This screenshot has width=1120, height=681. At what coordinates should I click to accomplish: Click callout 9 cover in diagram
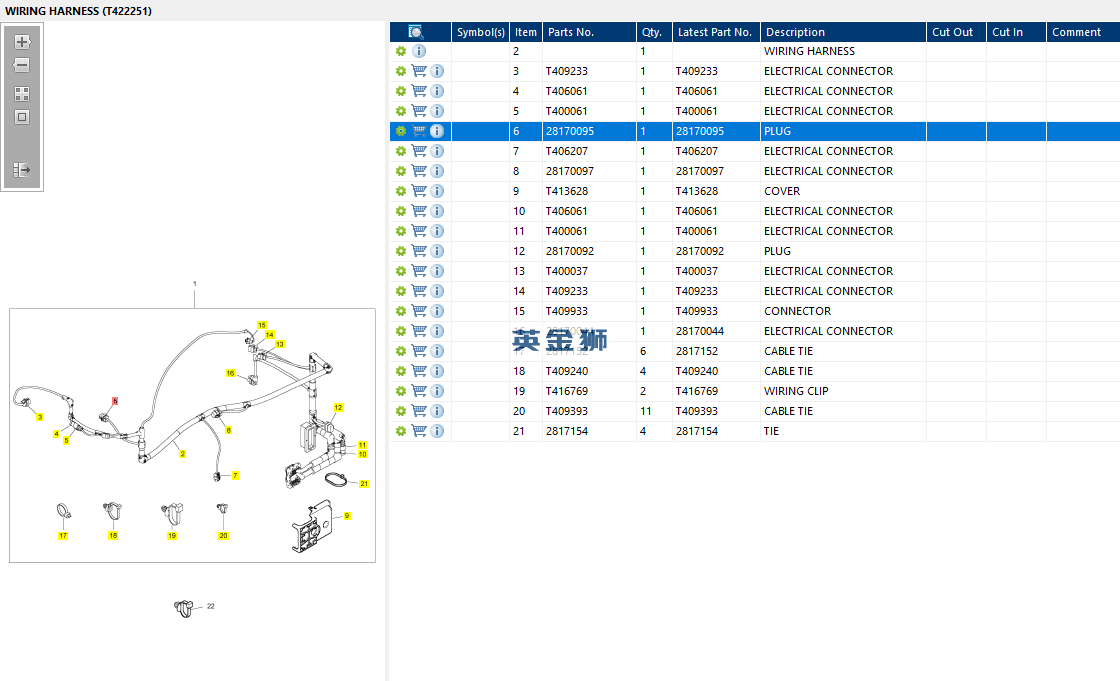click(x=347, y=515)
